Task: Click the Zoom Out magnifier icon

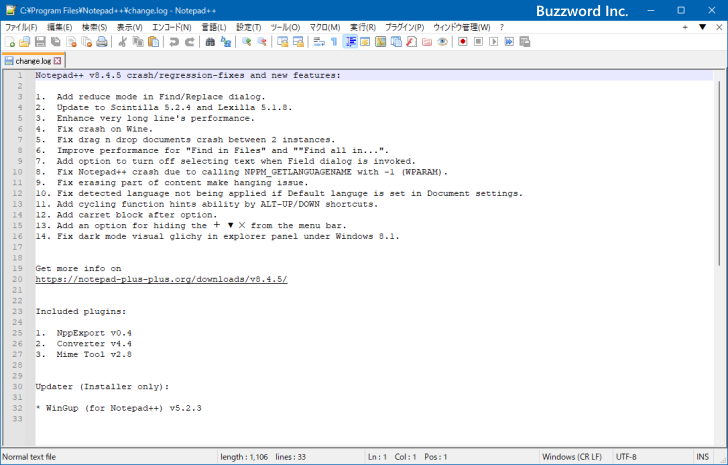Action: point(262,42)
